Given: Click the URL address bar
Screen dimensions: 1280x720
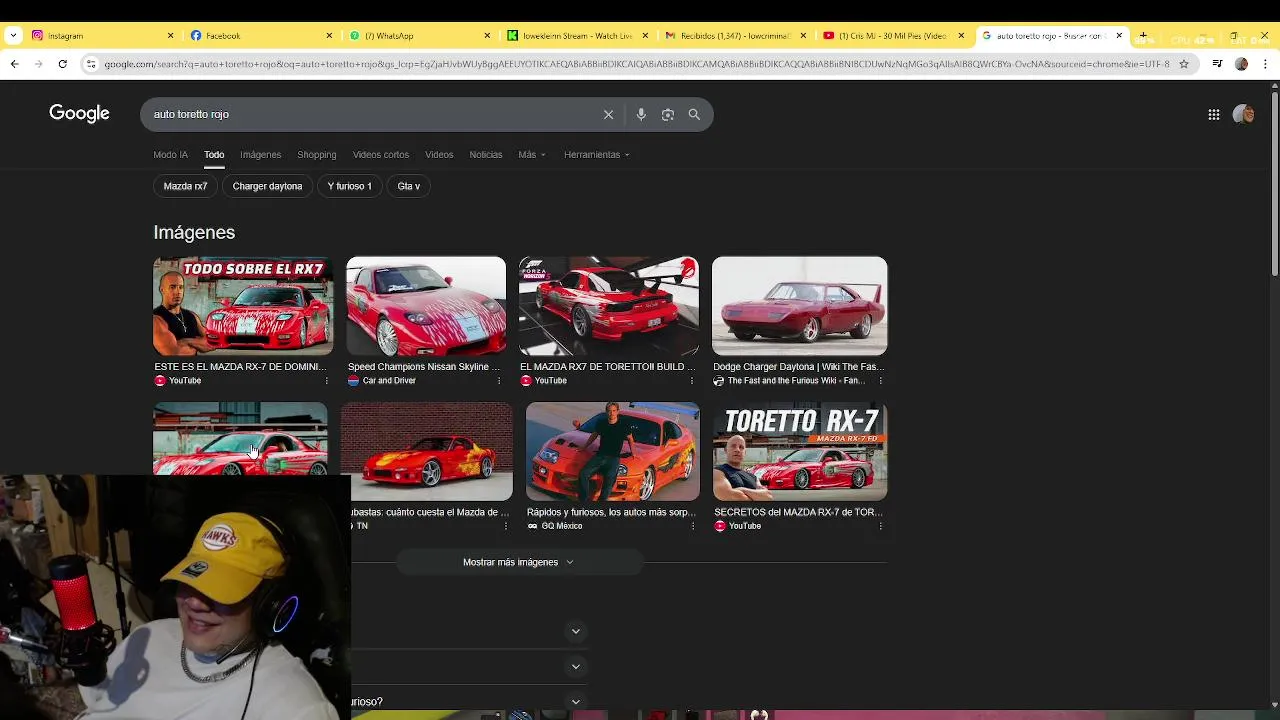Looking at the screenshot, I should (636, 64).
